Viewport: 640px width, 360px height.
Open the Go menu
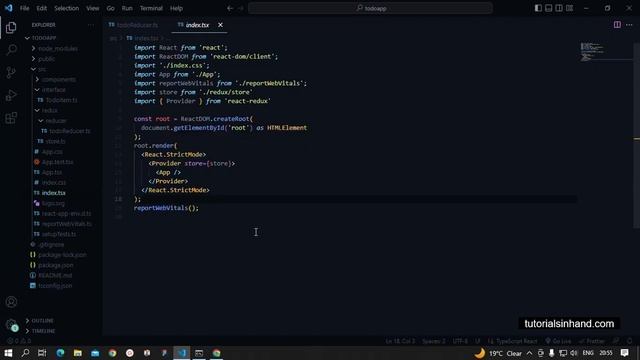coord(110,8)
